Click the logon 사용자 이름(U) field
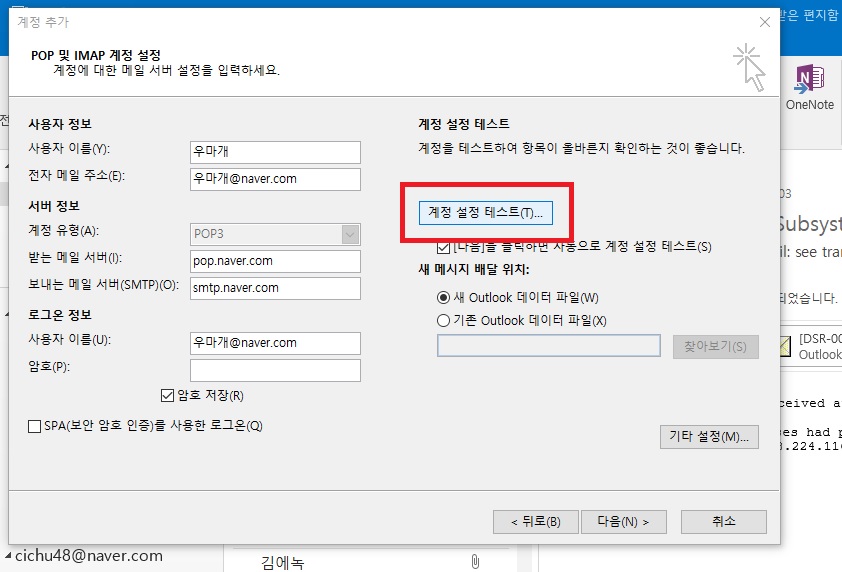Image resolution: width=842 pixels, height=572 pixels. coord(275,343)
